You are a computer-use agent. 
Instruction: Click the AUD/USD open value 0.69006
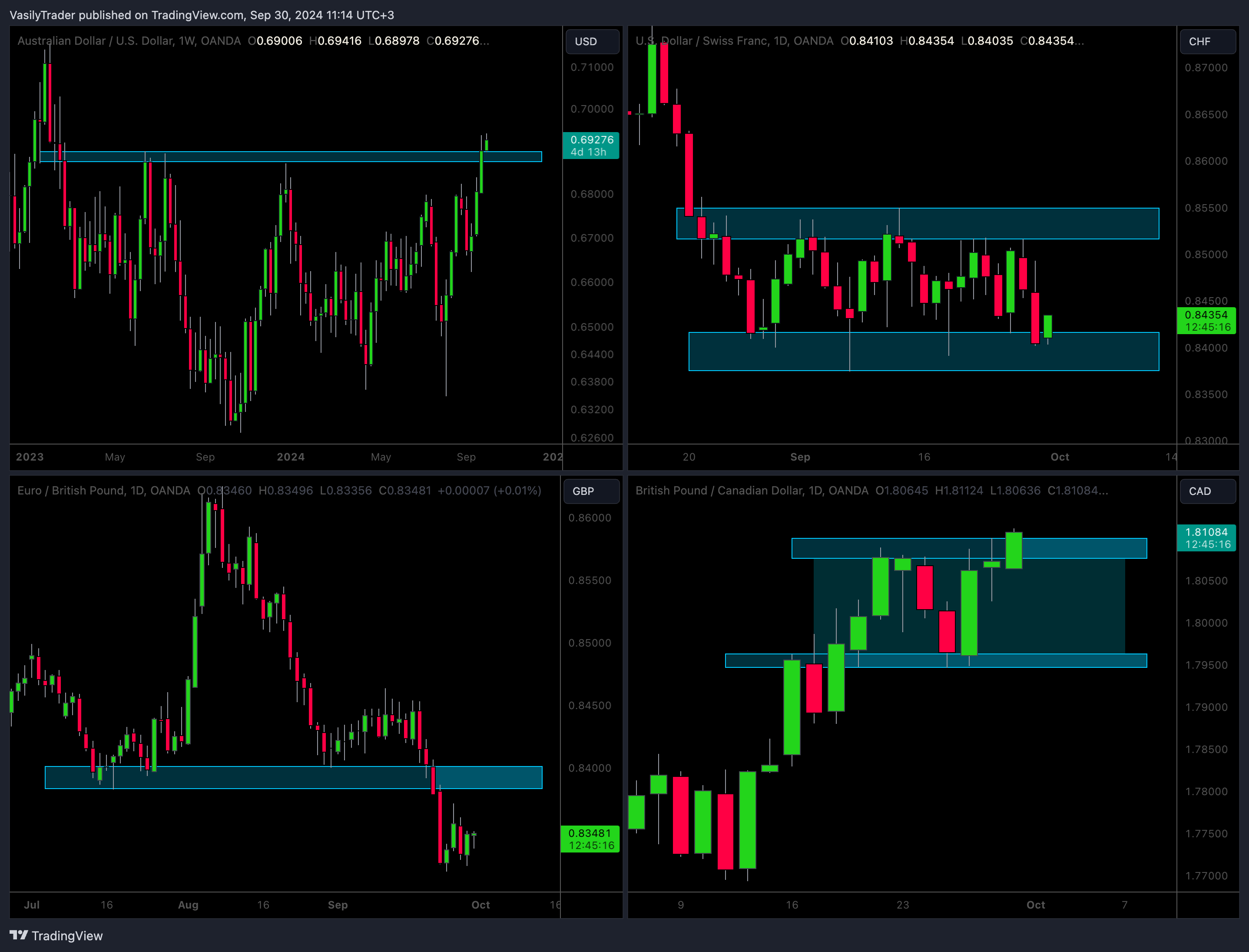pyautogui.click(x=279, y=41)
